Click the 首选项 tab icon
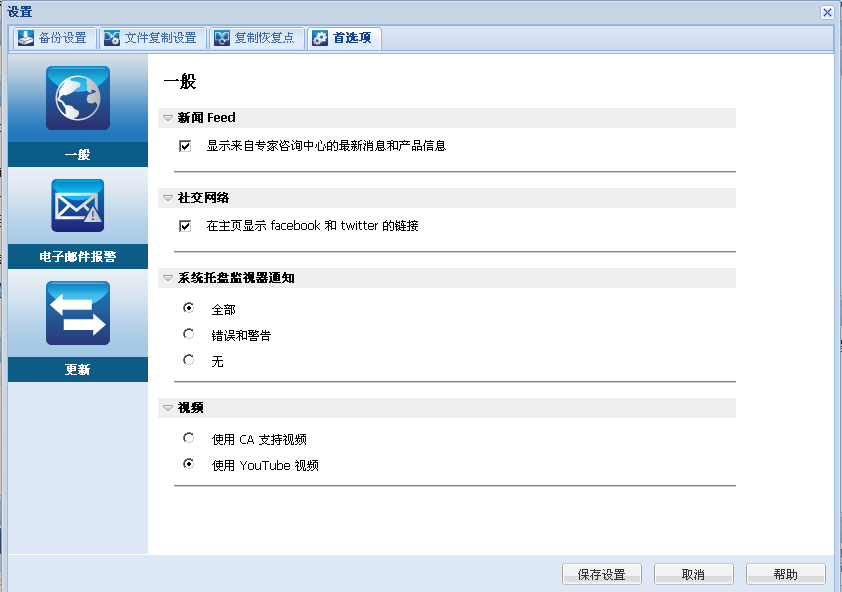Image resolution: width=842 pixels, height=592 pixels. click(319, 38)
